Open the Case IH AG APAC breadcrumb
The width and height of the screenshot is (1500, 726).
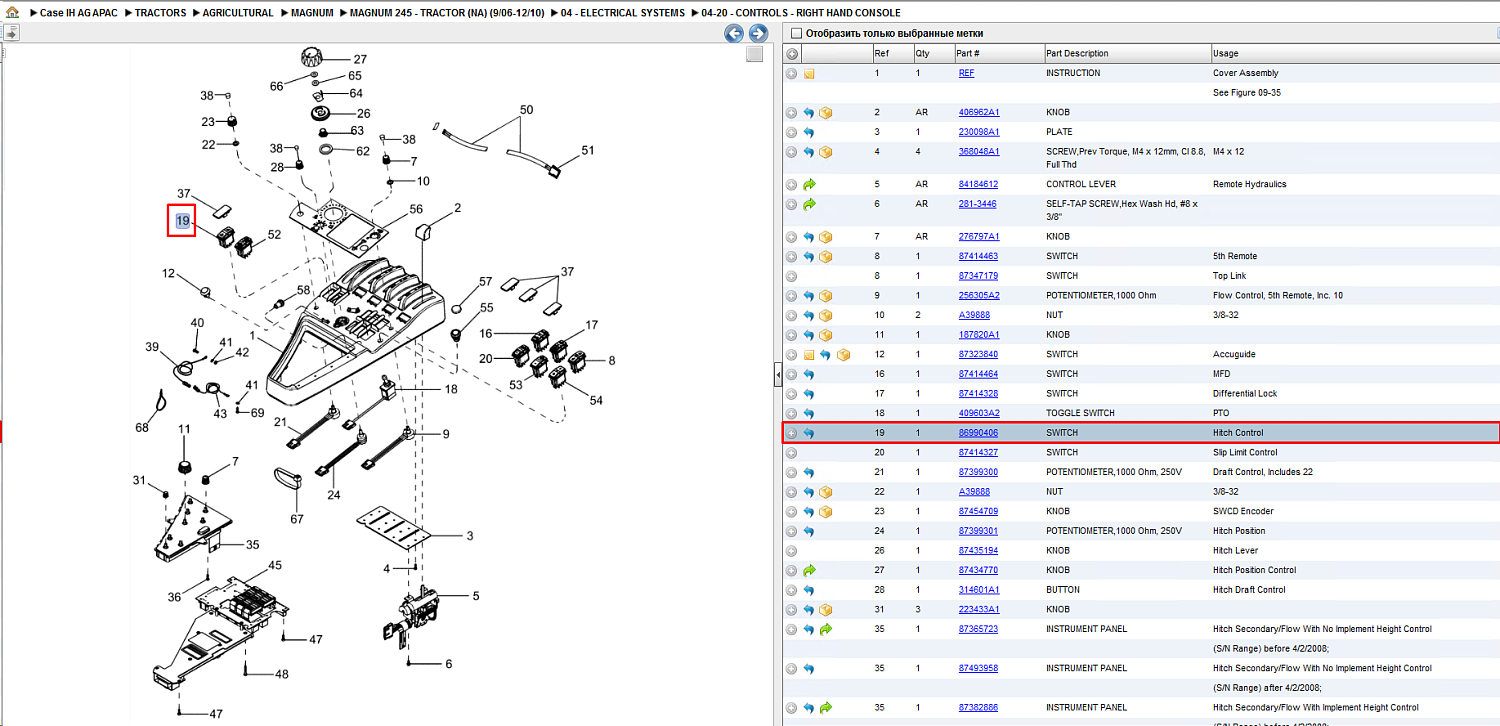[x=79, y=13]
